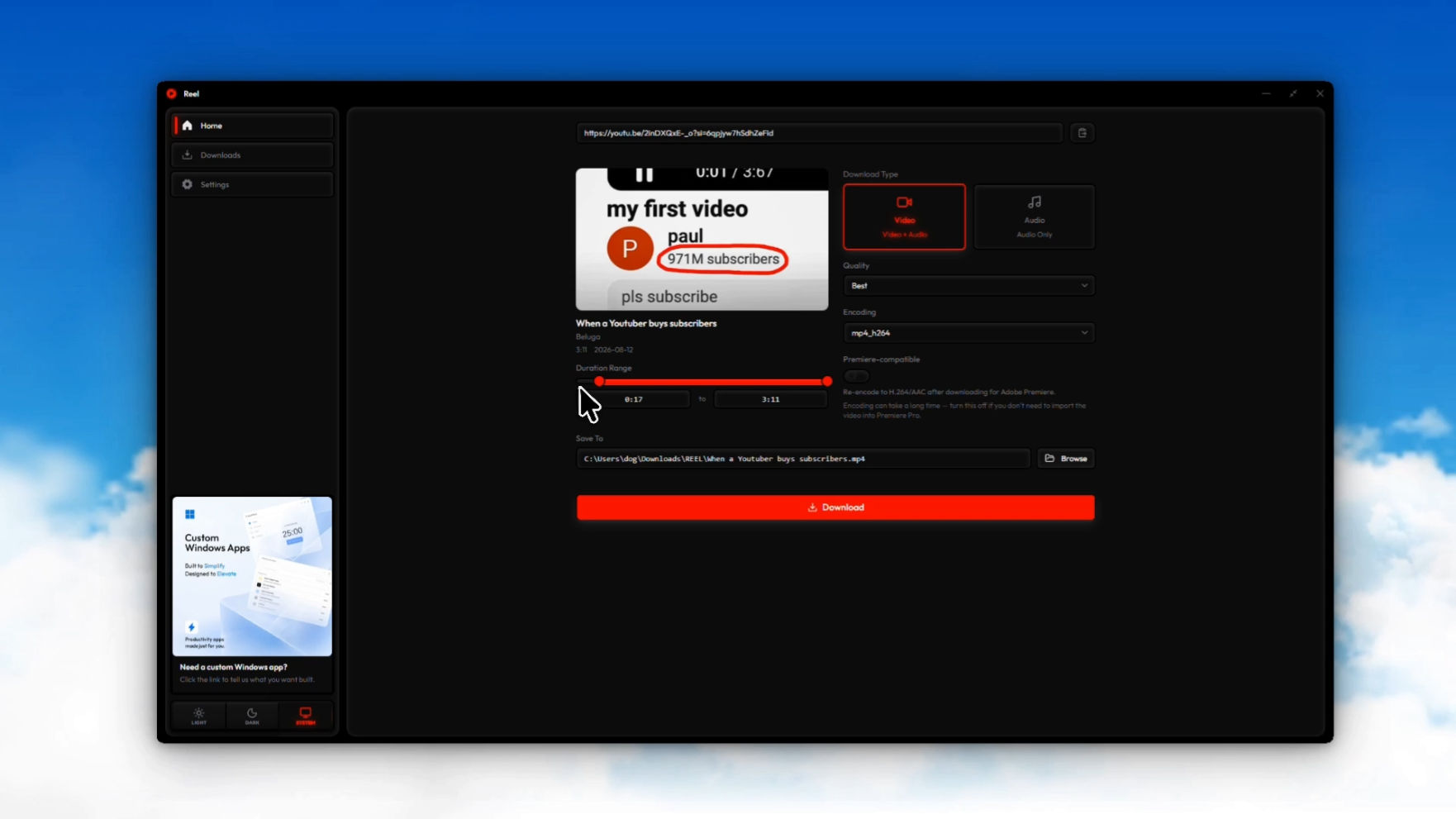This screenshot has height=819, width=1456.
Task: Click the channel name 'Beluga'
Action: [588, 337]
